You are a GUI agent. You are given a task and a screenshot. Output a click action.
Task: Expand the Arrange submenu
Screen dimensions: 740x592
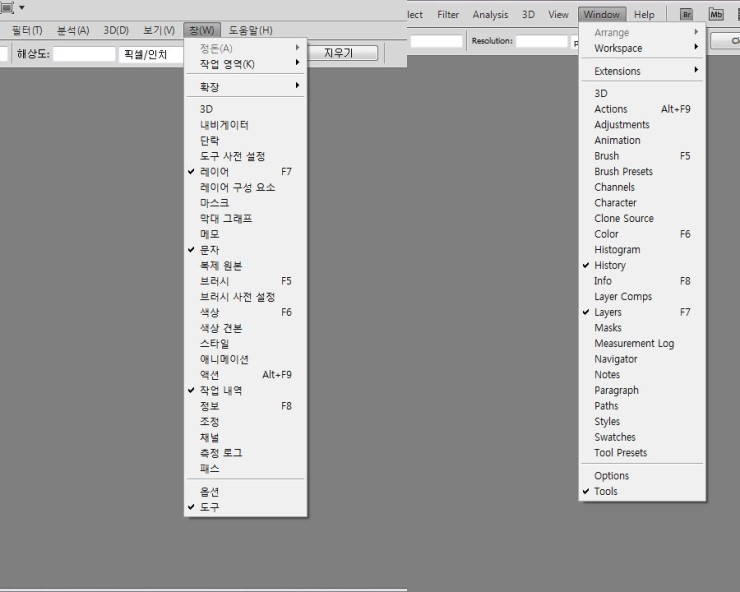[x=642, y=33]
